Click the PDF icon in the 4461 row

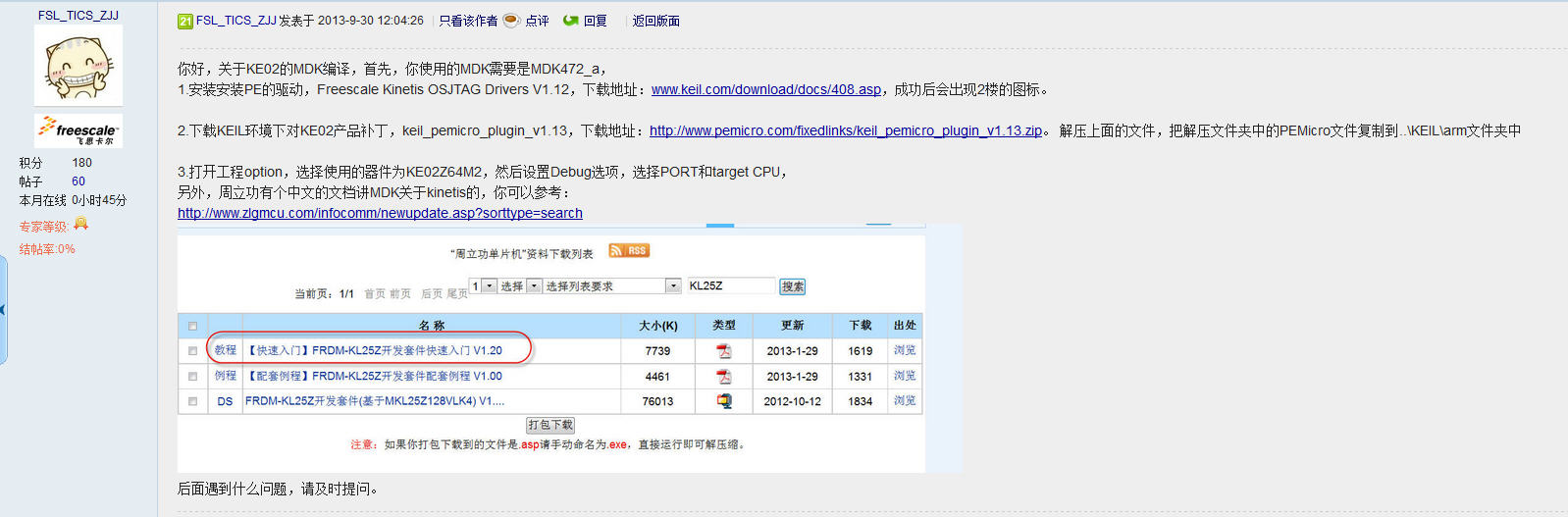[x=724, y=376]
